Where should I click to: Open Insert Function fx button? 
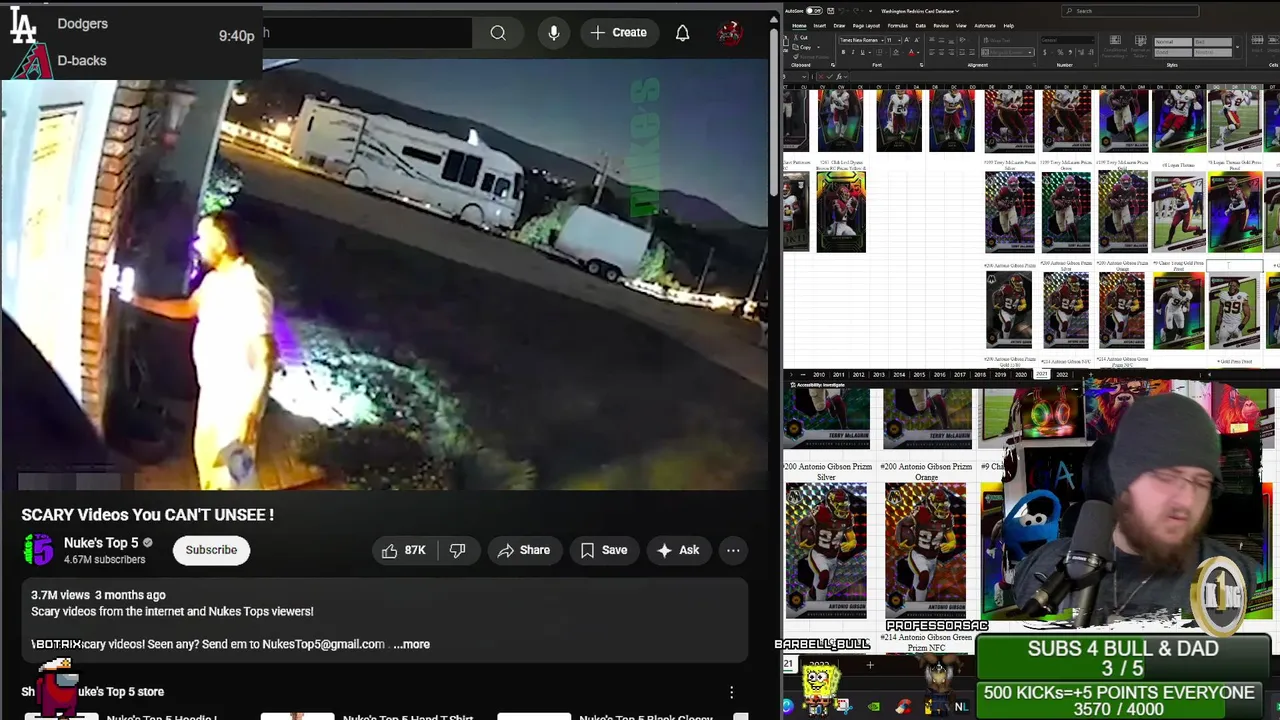(x=839, y=76)
